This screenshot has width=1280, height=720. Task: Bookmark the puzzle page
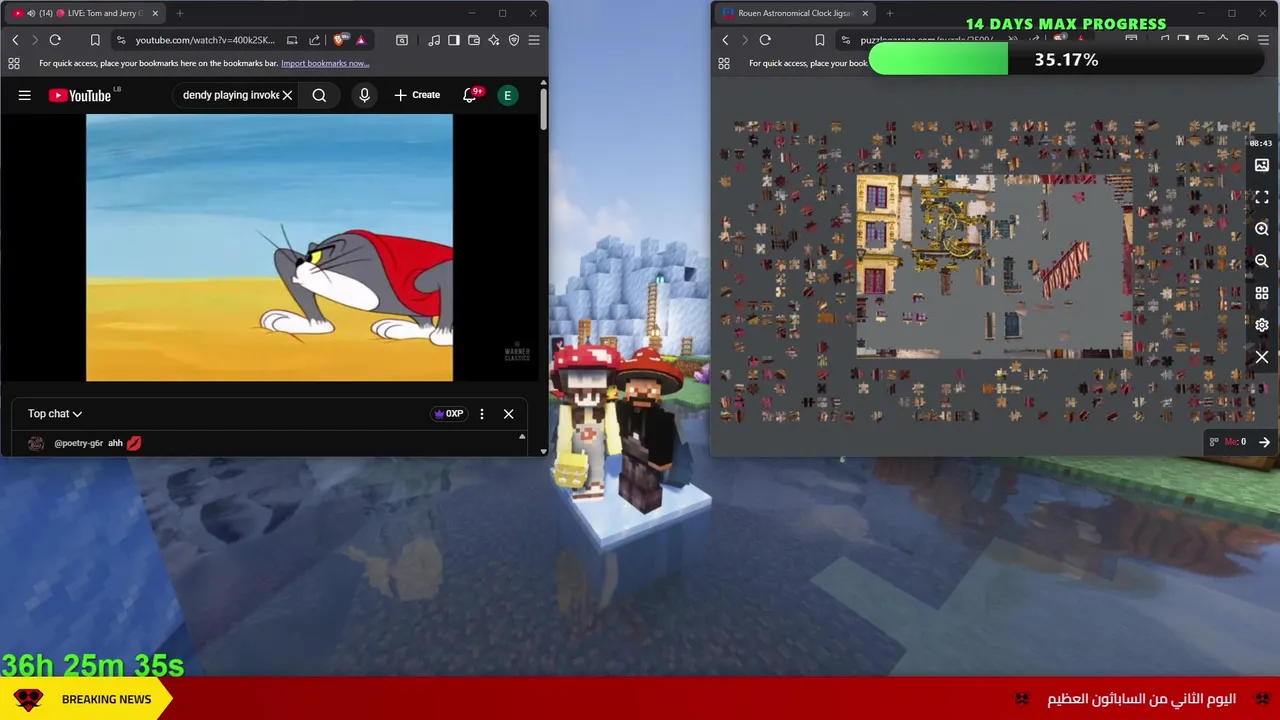(x=819, y=40)
